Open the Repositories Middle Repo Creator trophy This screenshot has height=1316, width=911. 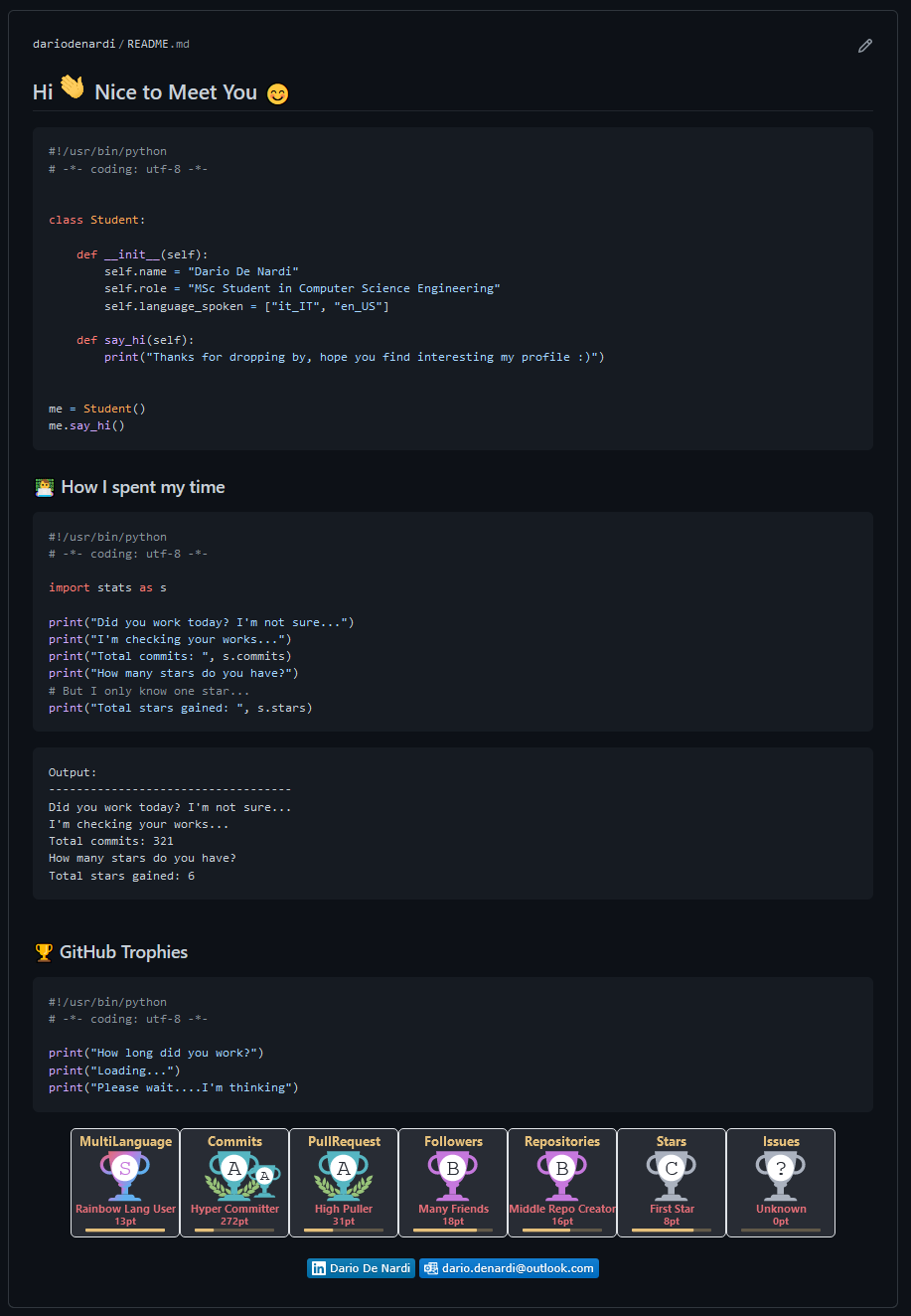pyautogui.click(x=562, y=1183)
